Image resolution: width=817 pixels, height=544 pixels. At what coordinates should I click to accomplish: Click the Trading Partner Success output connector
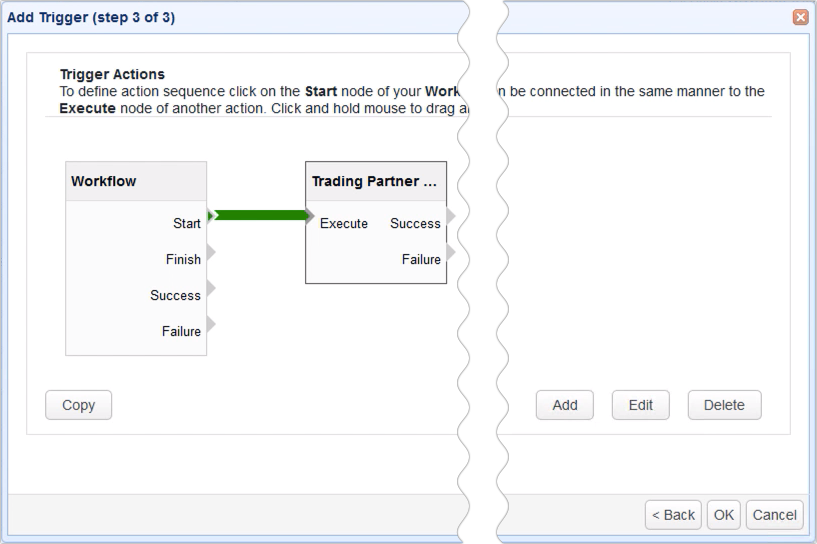[451, 216]
